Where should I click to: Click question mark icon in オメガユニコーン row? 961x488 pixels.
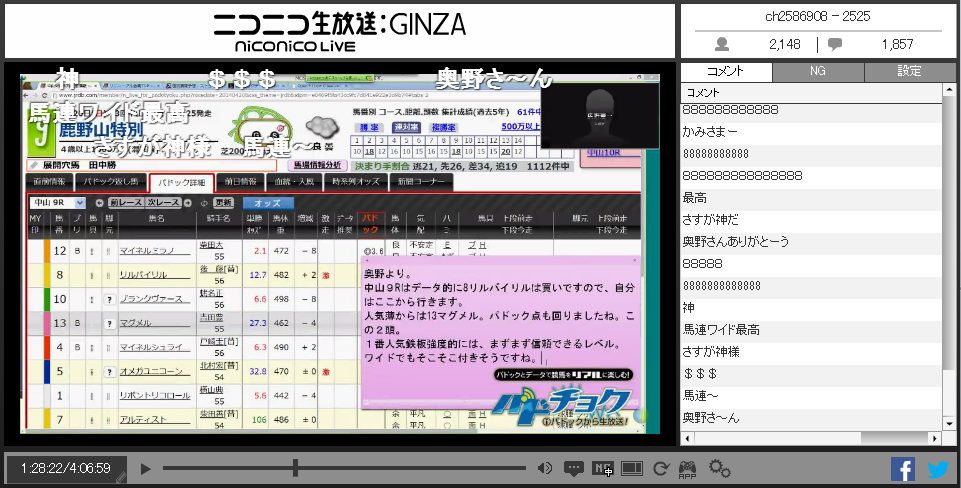pos(109,372)
